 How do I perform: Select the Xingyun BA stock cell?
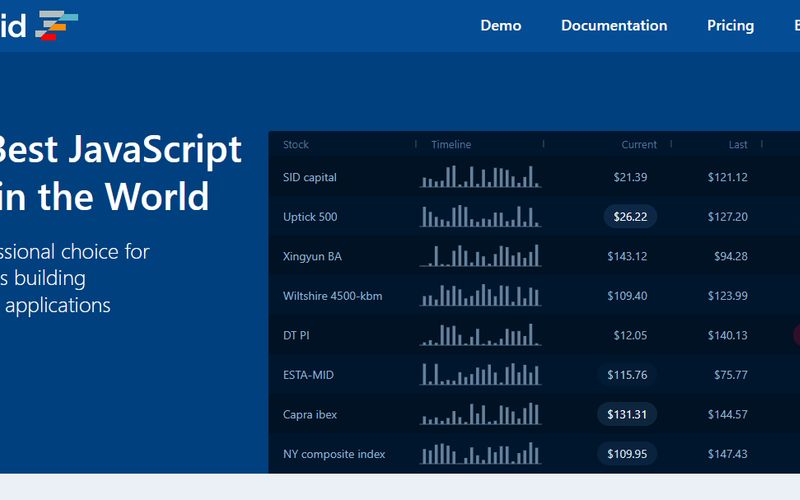tap(312, 256)
